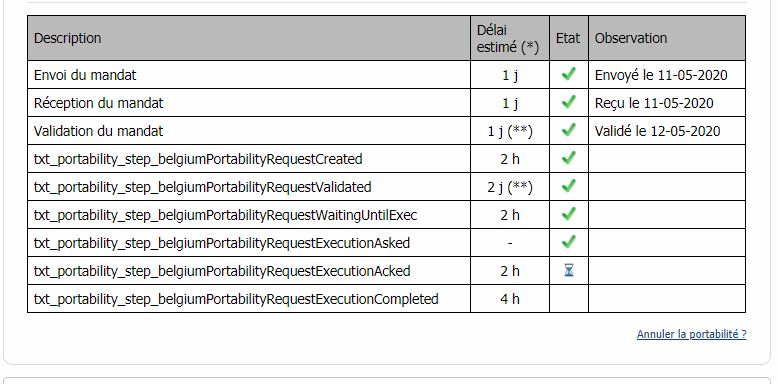Click the Envoi du mandat description
The image size is (778, 384).
pos(85,75)
